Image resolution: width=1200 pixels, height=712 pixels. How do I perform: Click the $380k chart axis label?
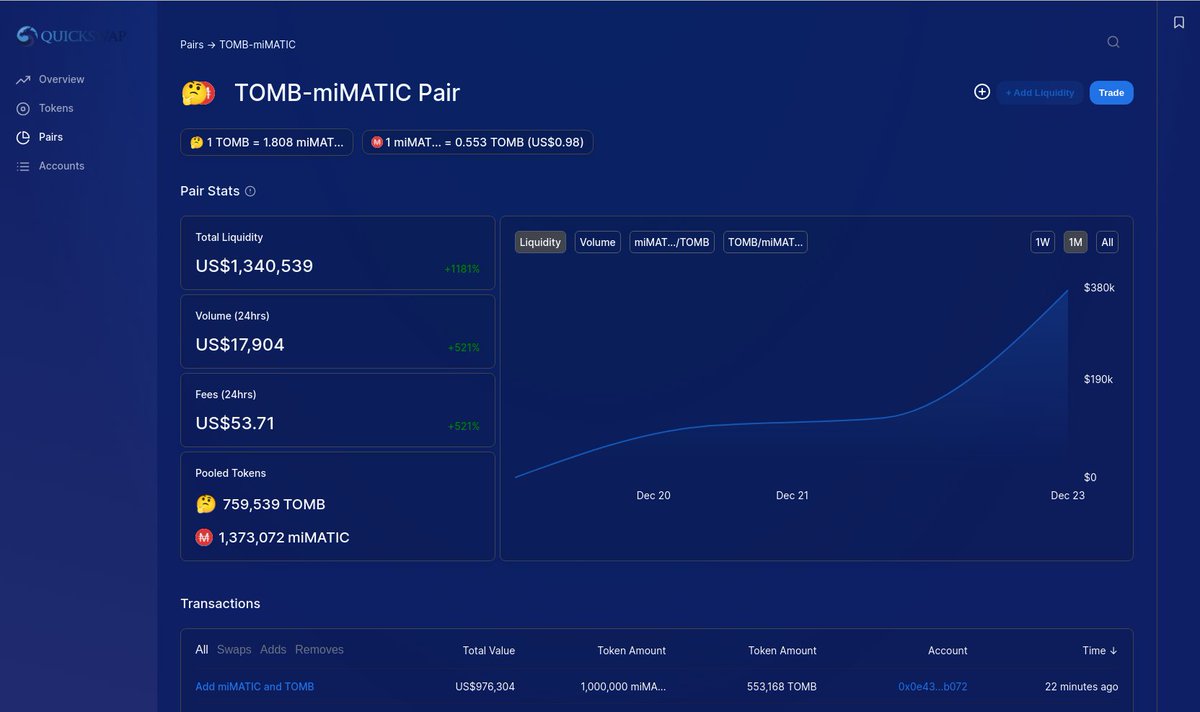(1099, 288)
